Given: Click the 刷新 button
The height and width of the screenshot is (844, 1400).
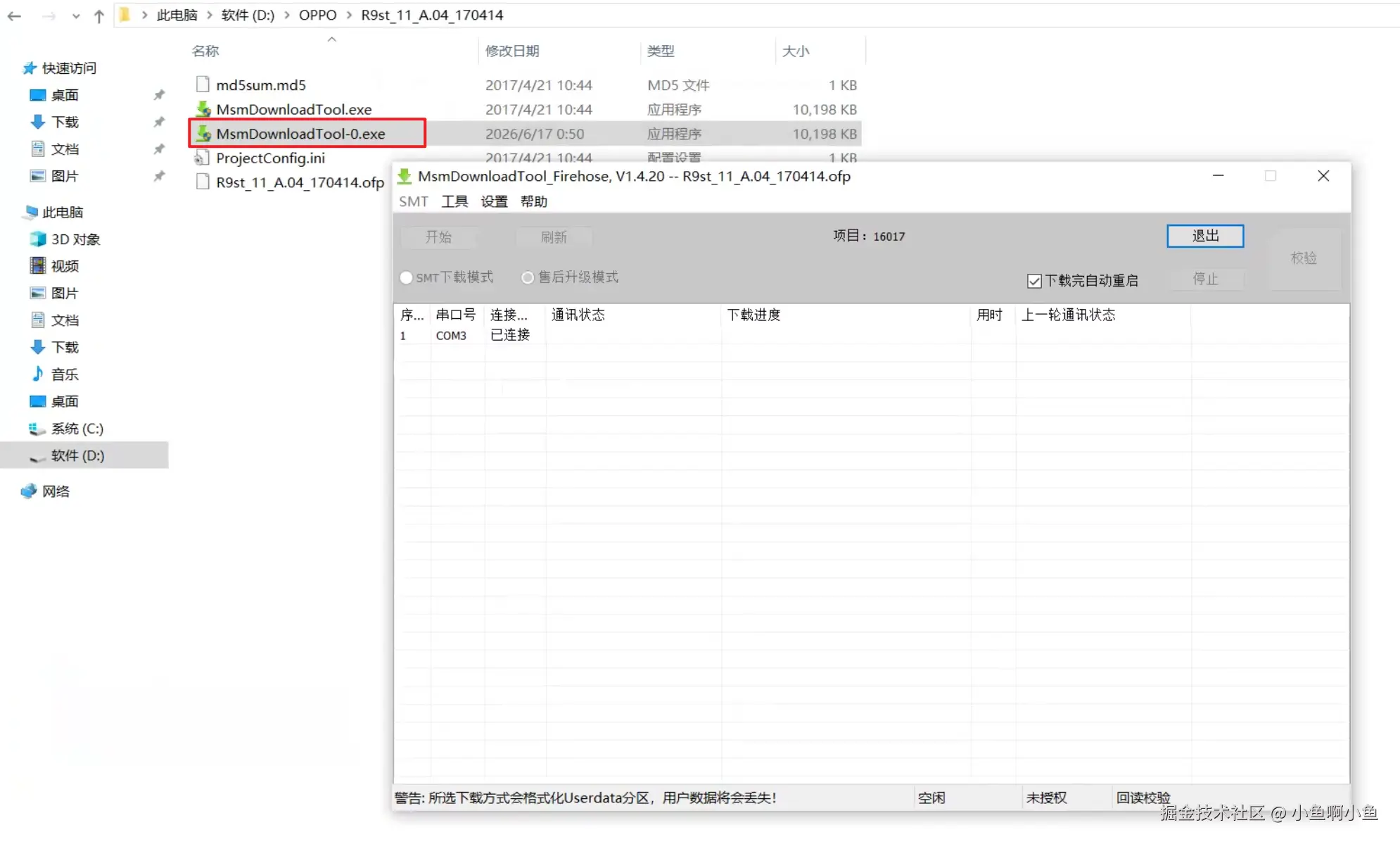Looking at the screenshot, I should 554,237.
